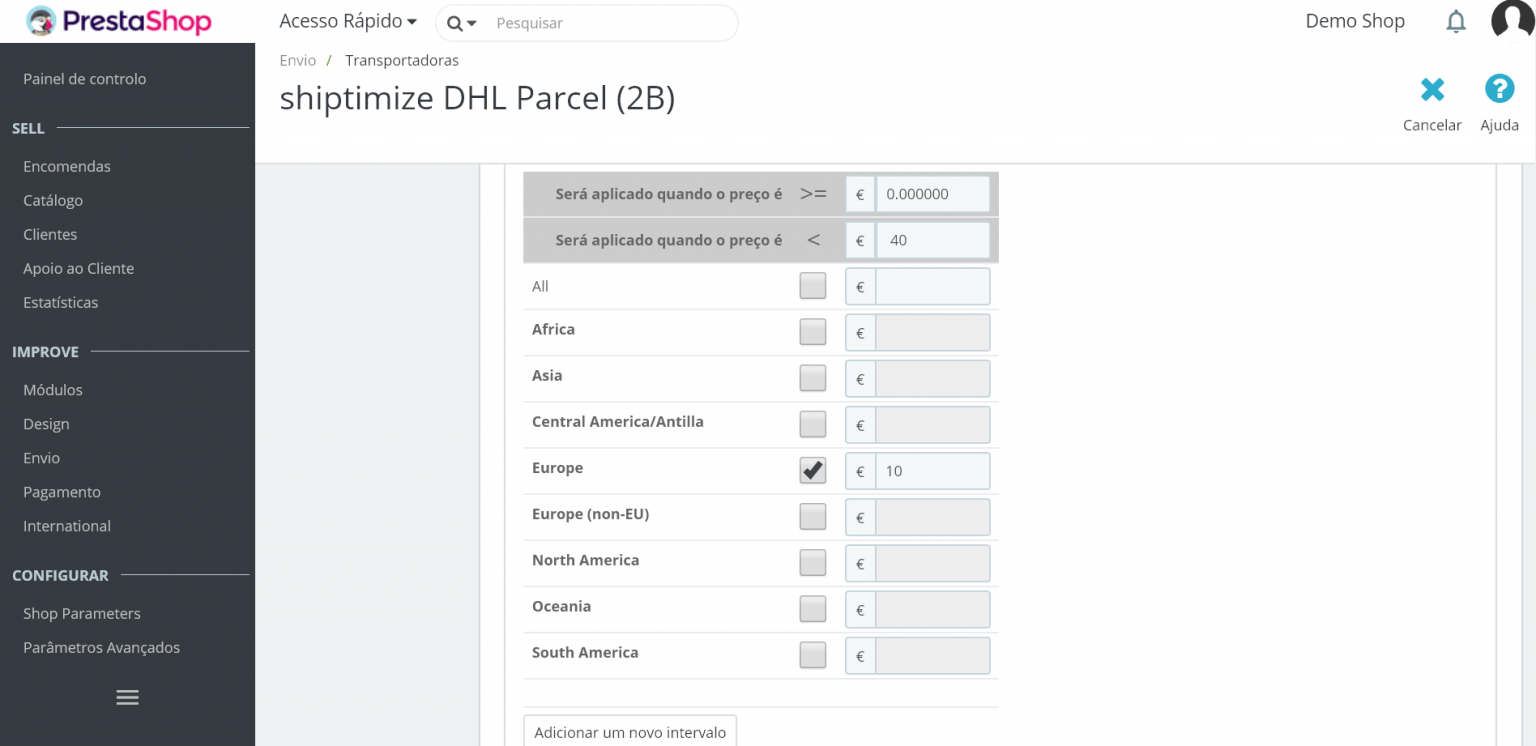Collapse sidebar with hamburger icon
Screen dimensions: 1536x746
click(127, 698)
